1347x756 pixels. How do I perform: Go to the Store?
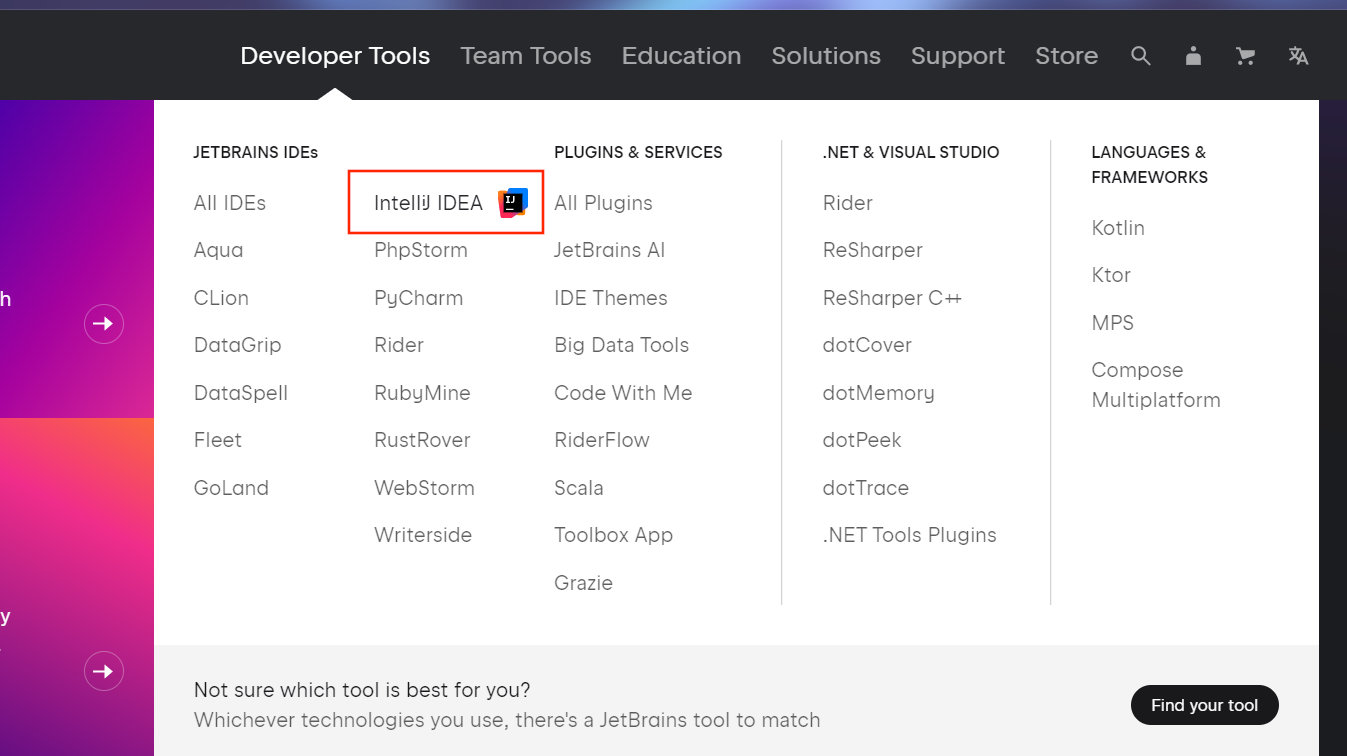tap(1066, 56)
